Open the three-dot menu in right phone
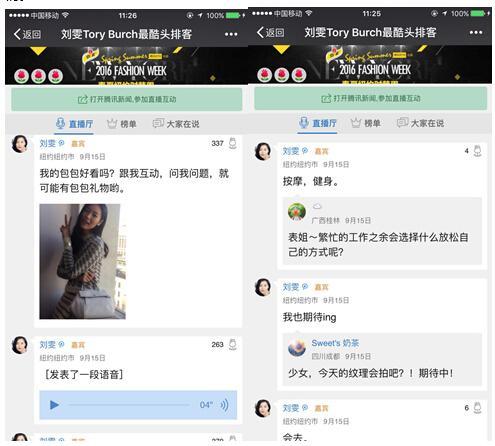The image size is (495, 446). [476, 32]
